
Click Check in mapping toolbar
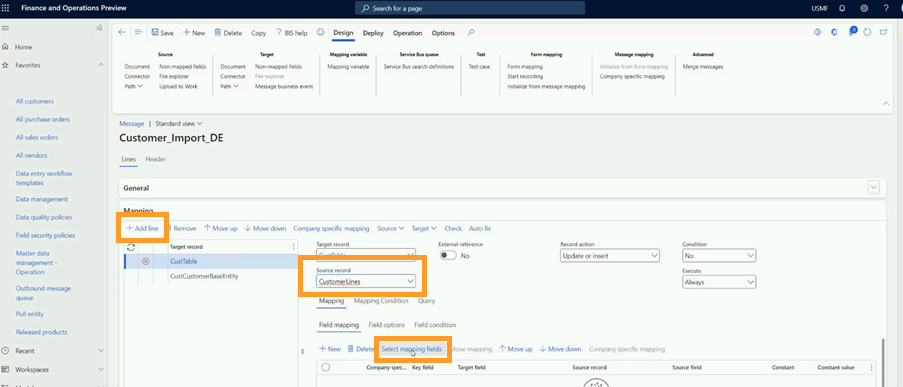pos(453,229)
